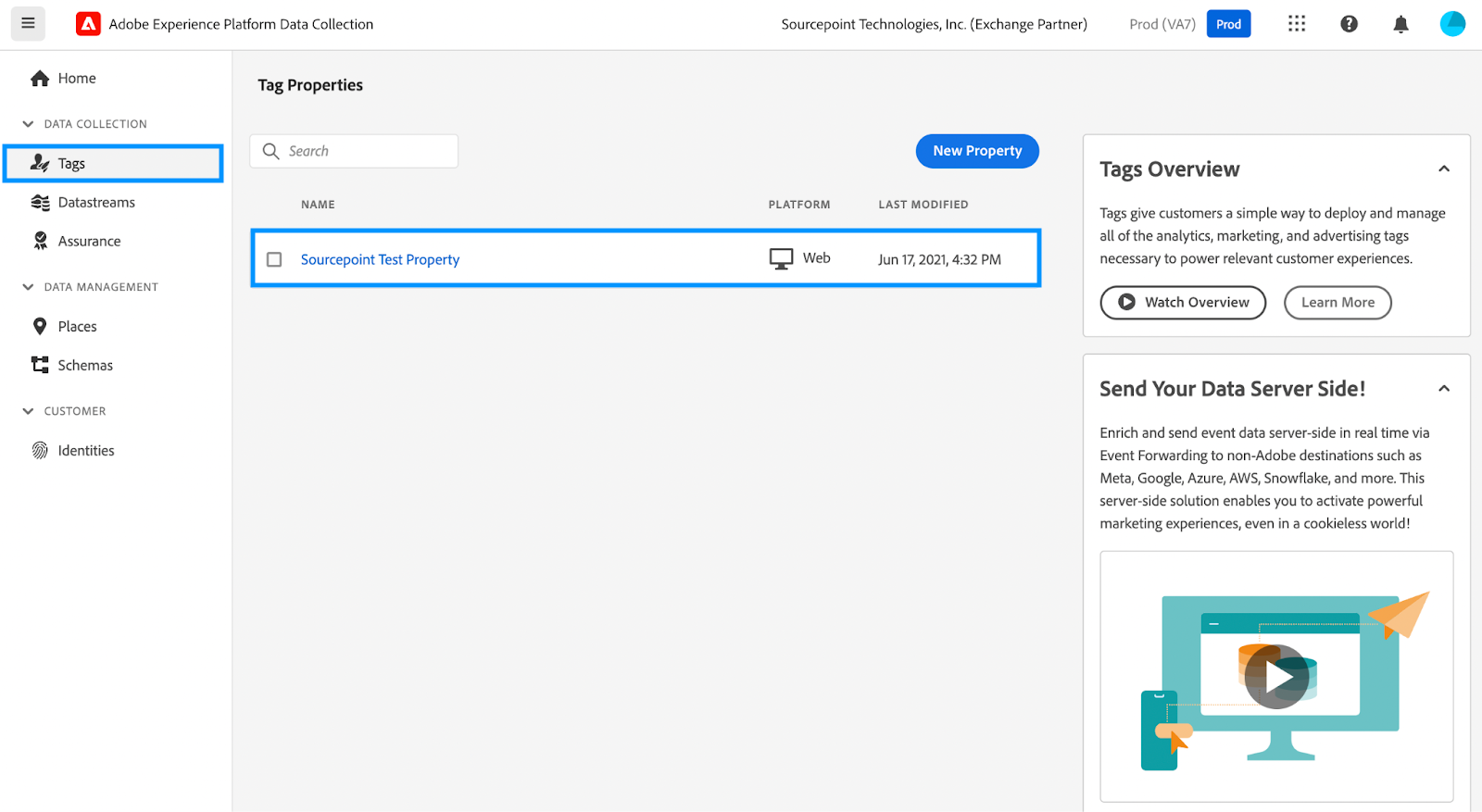Open the hamburger navigation menu
The width and height of the screenshot is (1482, 812).
point(28,24)
